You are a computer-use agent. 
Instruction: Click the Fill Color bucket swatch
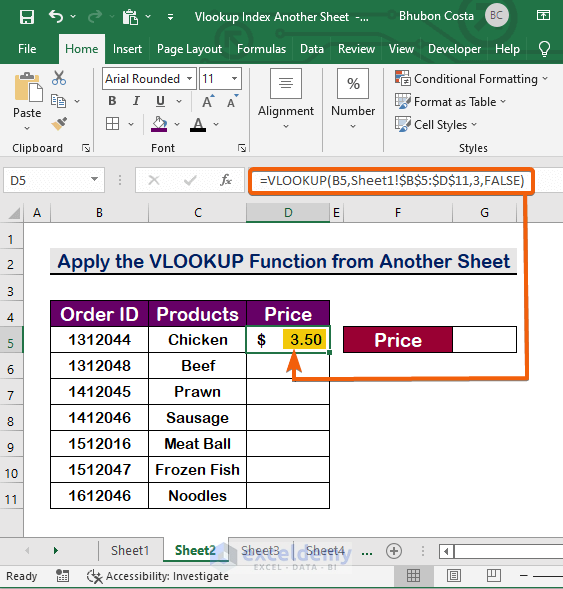(159, 124)
